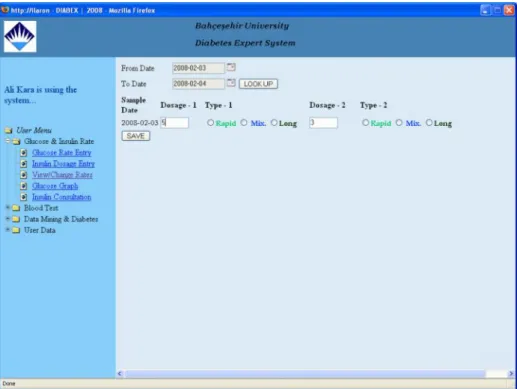Select the Mix option for Type - 2
This screenshot has width=517, height=389.
tap(399, 123)
